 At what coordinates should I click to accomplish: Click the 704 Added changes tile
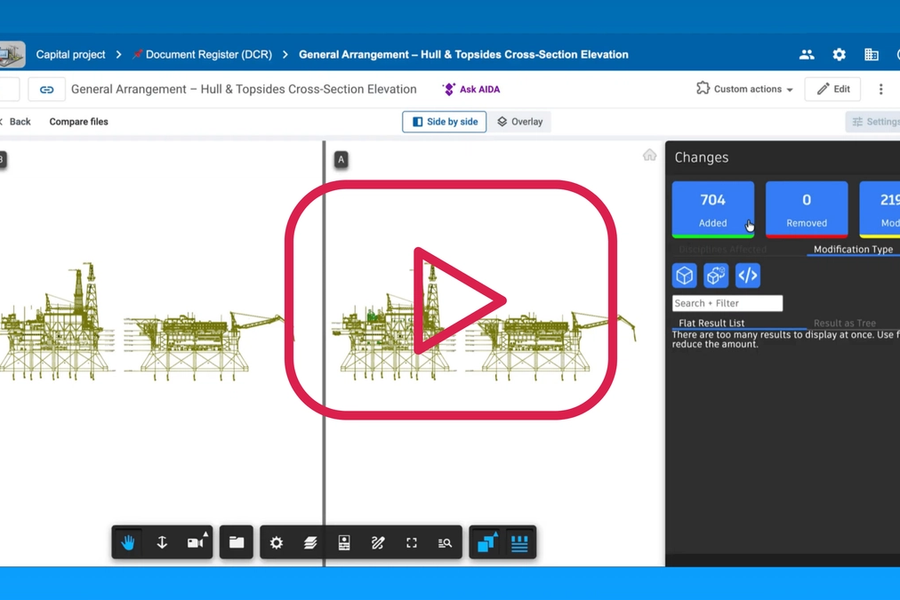(713, 210)
